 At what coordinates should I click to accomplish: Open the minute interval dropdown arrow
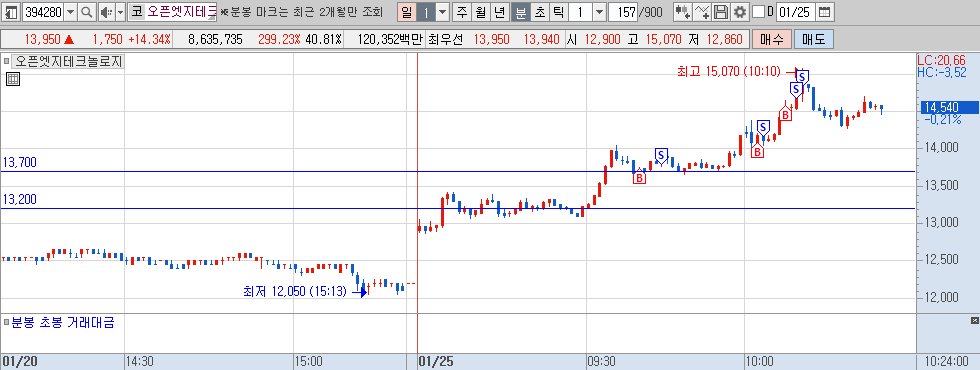pyautogui.click(x=599, y=12)
